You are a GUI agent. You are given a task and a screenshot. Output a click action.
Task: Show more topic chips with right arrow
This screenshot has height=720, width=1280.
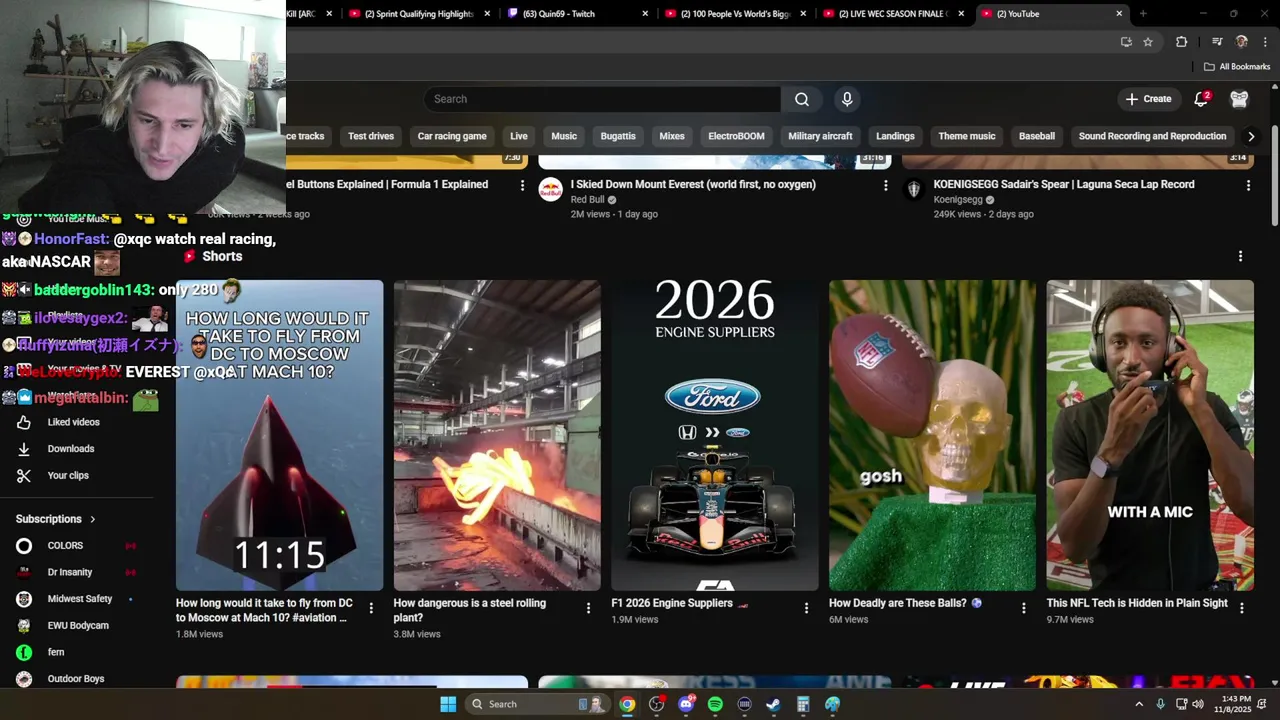tap(1250, 136)
